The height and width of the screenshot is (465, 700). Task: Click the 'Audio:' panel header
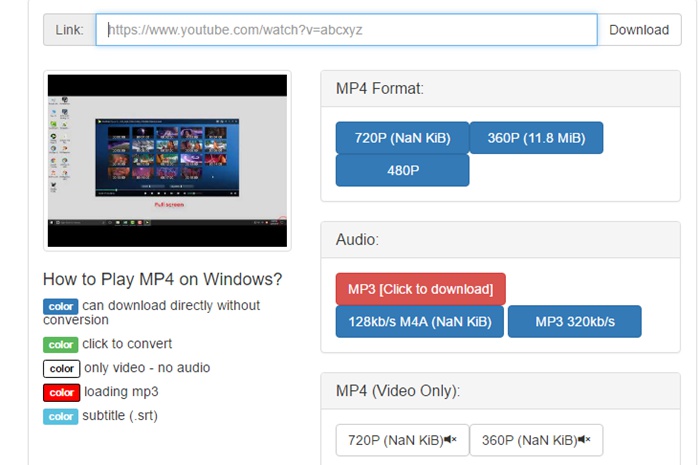[500, 240]
